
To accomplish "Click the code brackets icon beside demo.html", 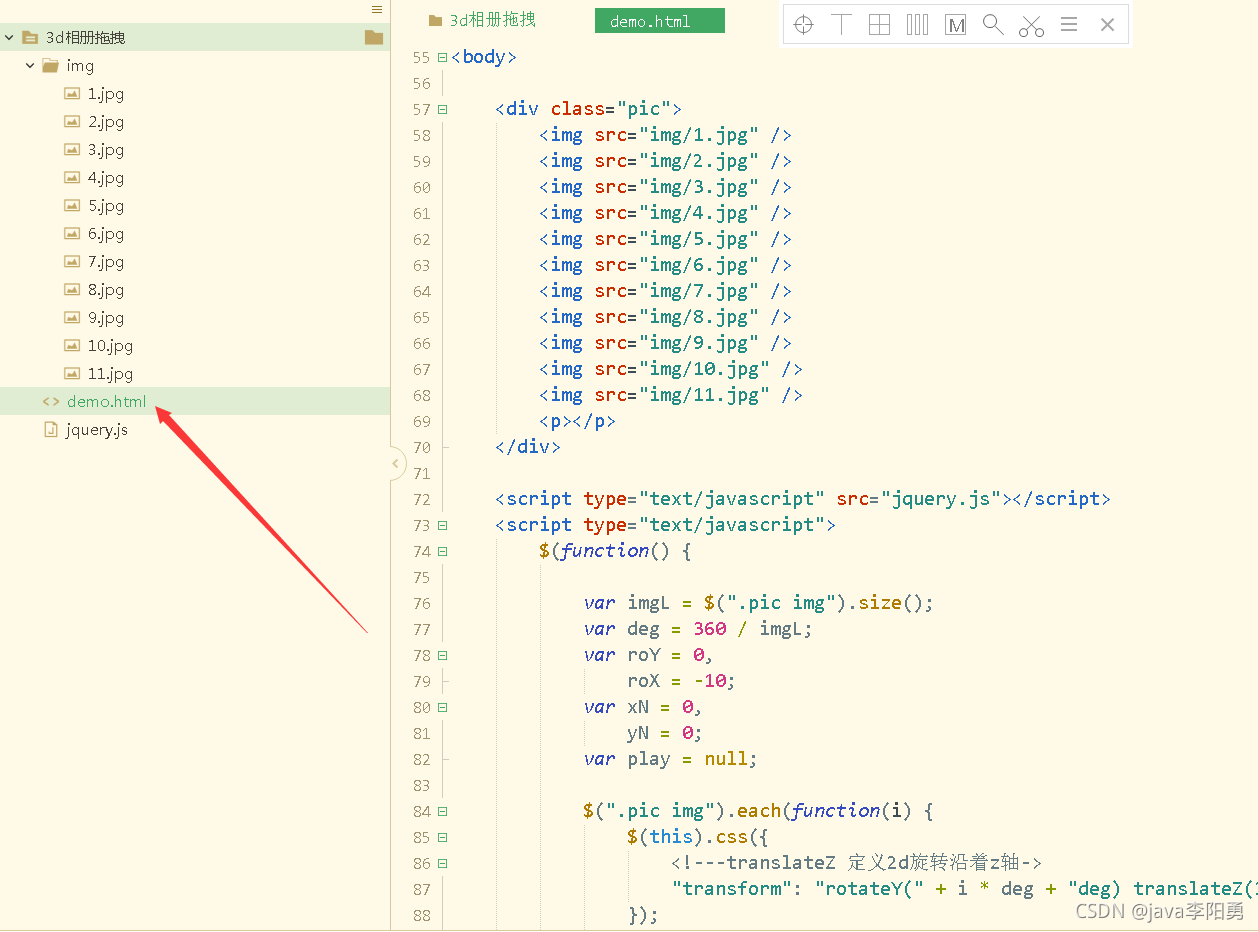I will (x=51, y=402).
